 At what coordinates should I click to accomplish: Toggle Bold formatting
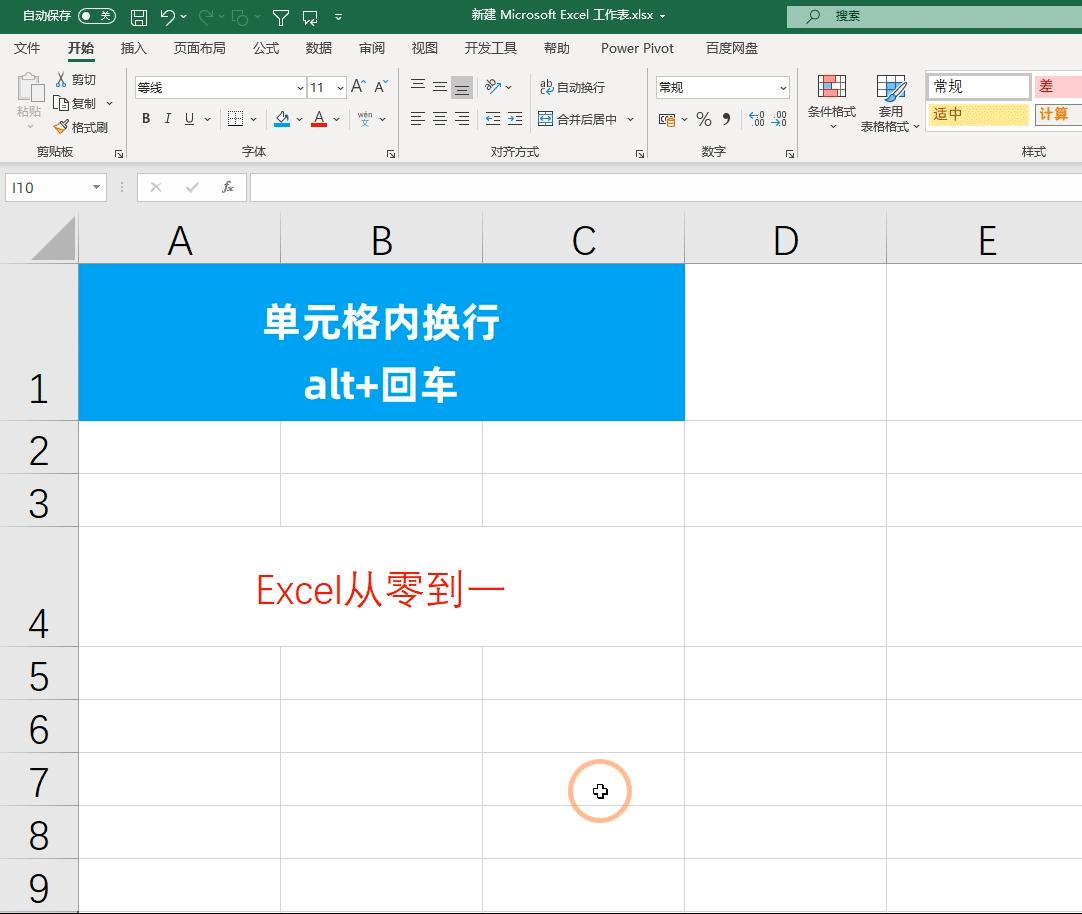point(146,118)
